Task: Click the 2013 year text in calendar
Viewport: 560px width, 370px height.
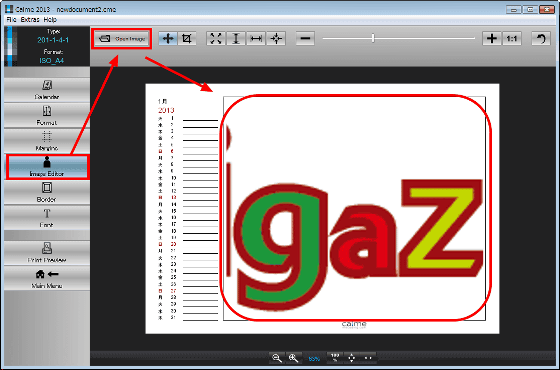Action: coord(166,110)
